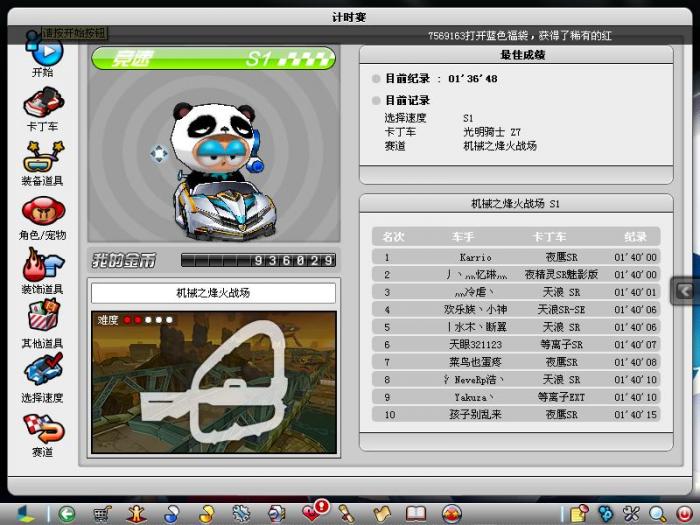Select ranking row of 欢乐族丶小神
This screenshot has width=700, height=525.
(516, 309)
